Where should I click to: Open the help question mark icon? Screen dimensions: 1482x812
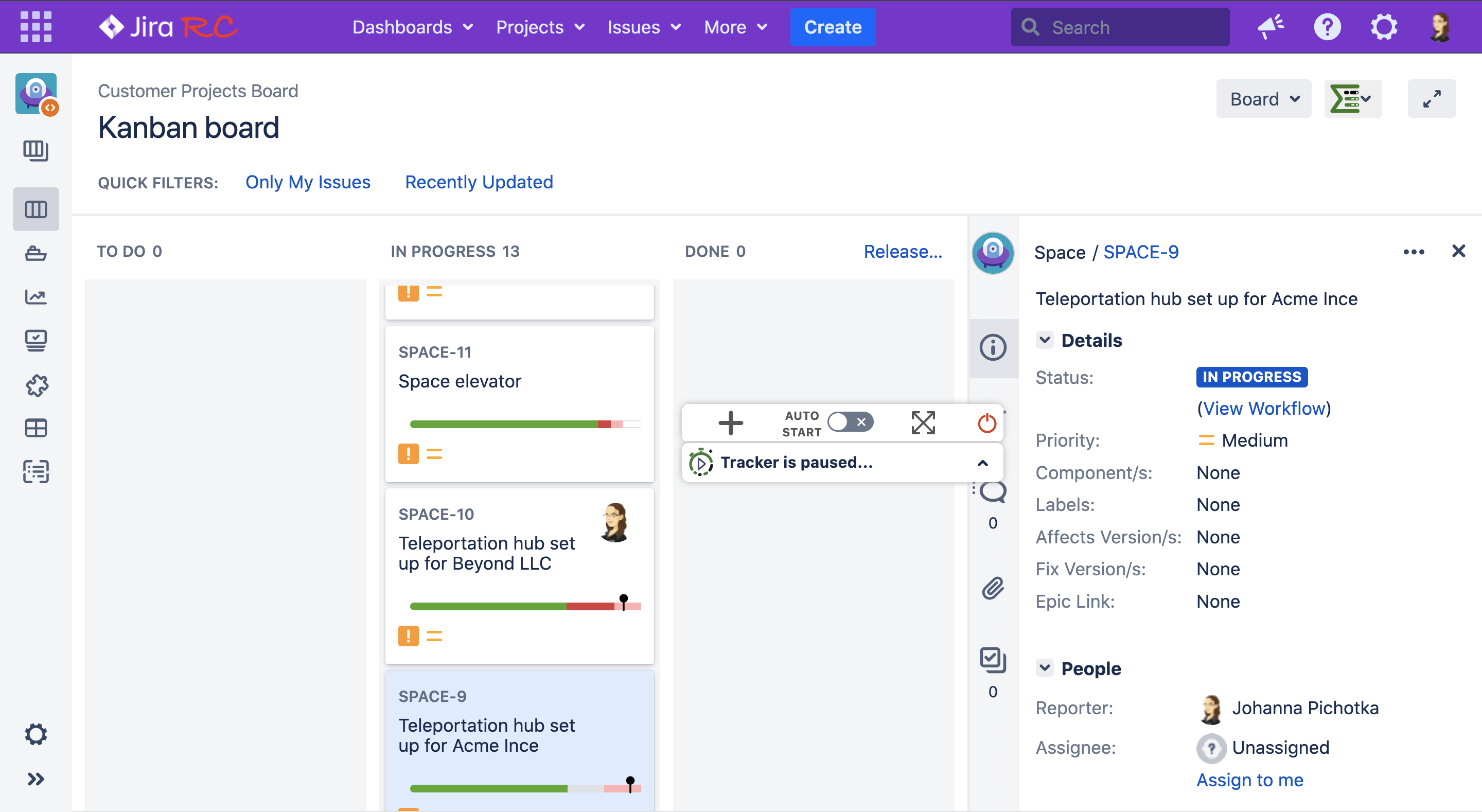1327,27
